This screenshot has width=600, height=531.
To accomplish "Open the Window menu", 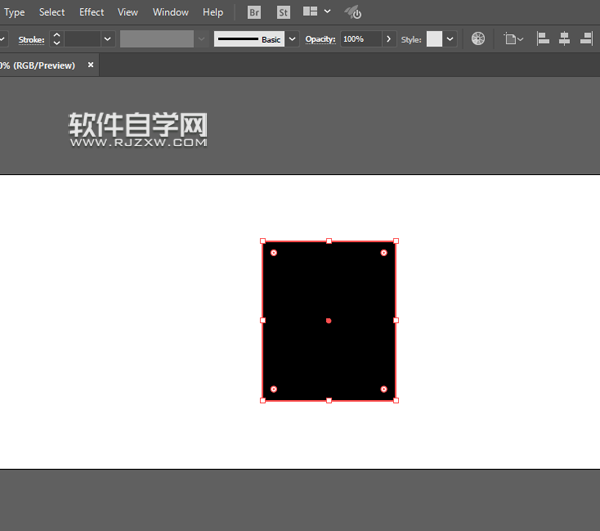I will 171,12.
